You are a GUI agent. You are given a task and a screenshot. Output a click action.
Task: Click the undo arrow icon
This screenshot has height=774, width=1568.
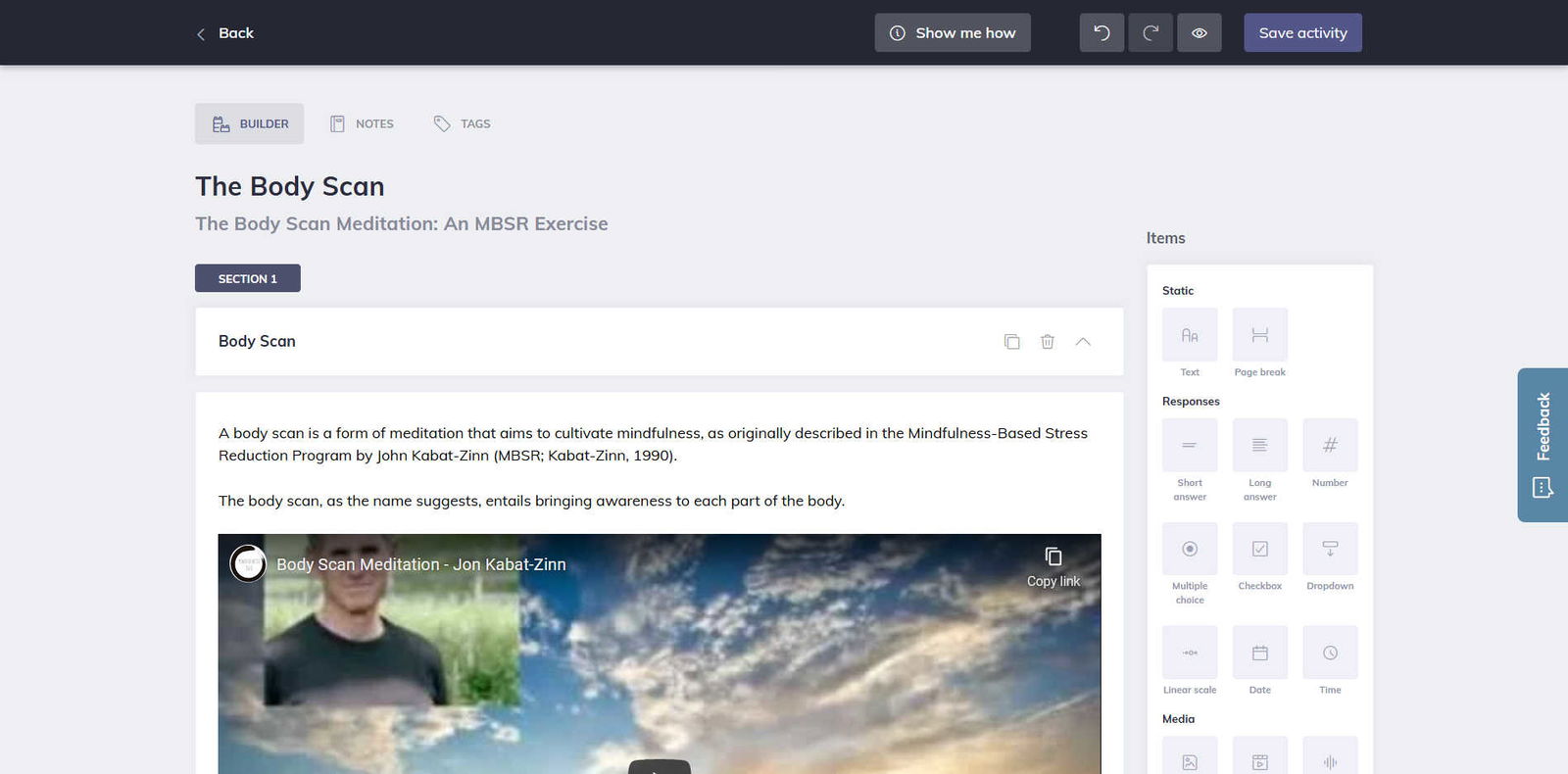point(1102,33)
